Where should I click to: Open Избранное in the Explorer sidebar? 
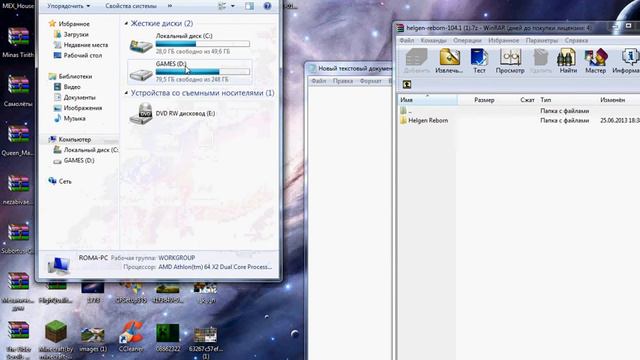click(x=73, y=24)
